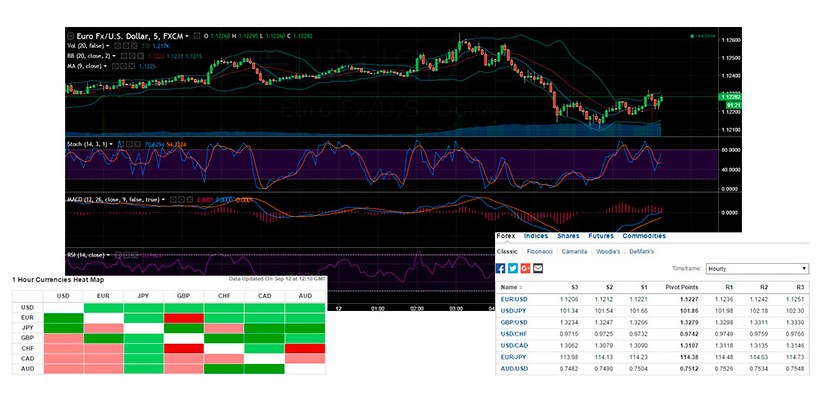This screenshot has width=827, height=415.
Task: Open the EUR/JPY pair link
Action: [x=513, y=357]
